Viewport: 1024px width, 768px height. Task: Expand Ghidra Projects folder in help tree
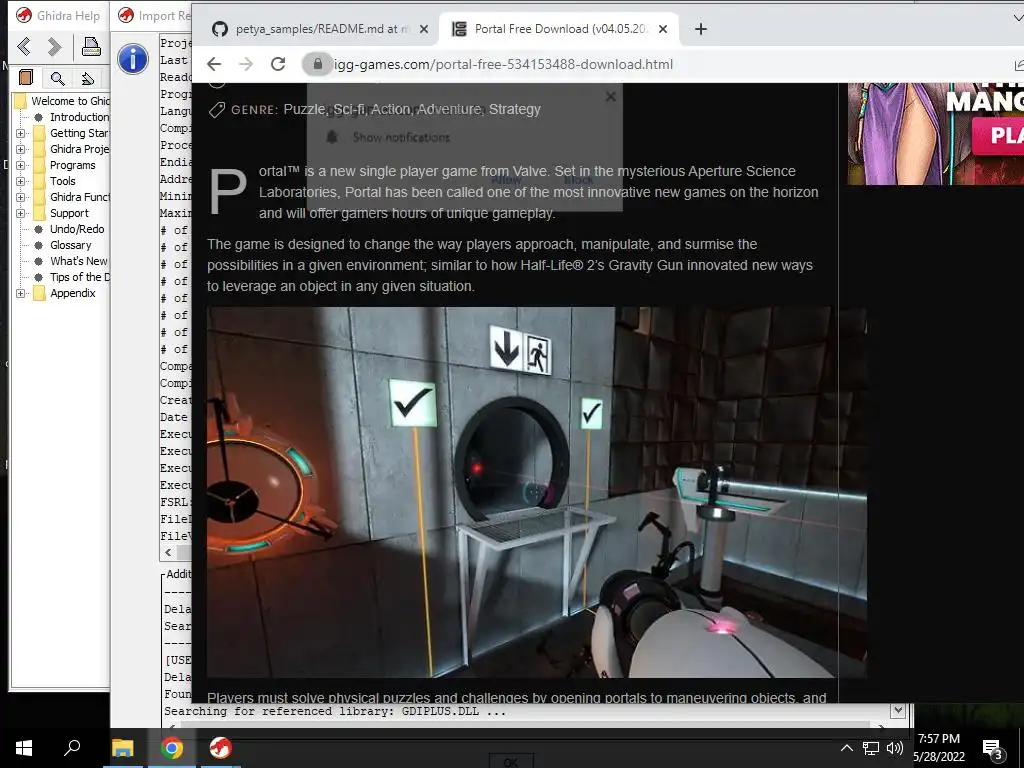coord(20,149)
